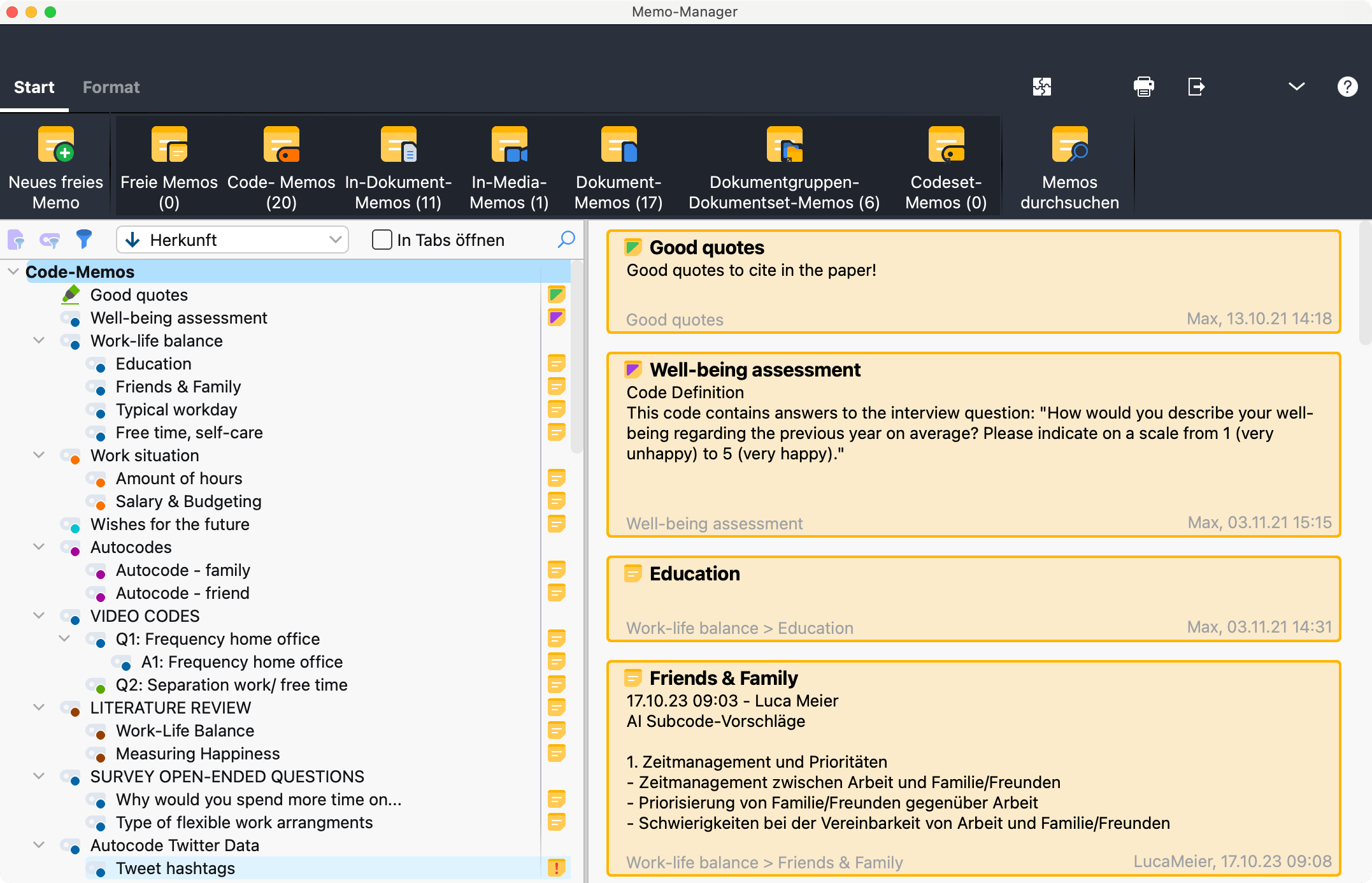Show In-Media-Memos (1)
1372x883 pixels.
[x=509, y=168]
